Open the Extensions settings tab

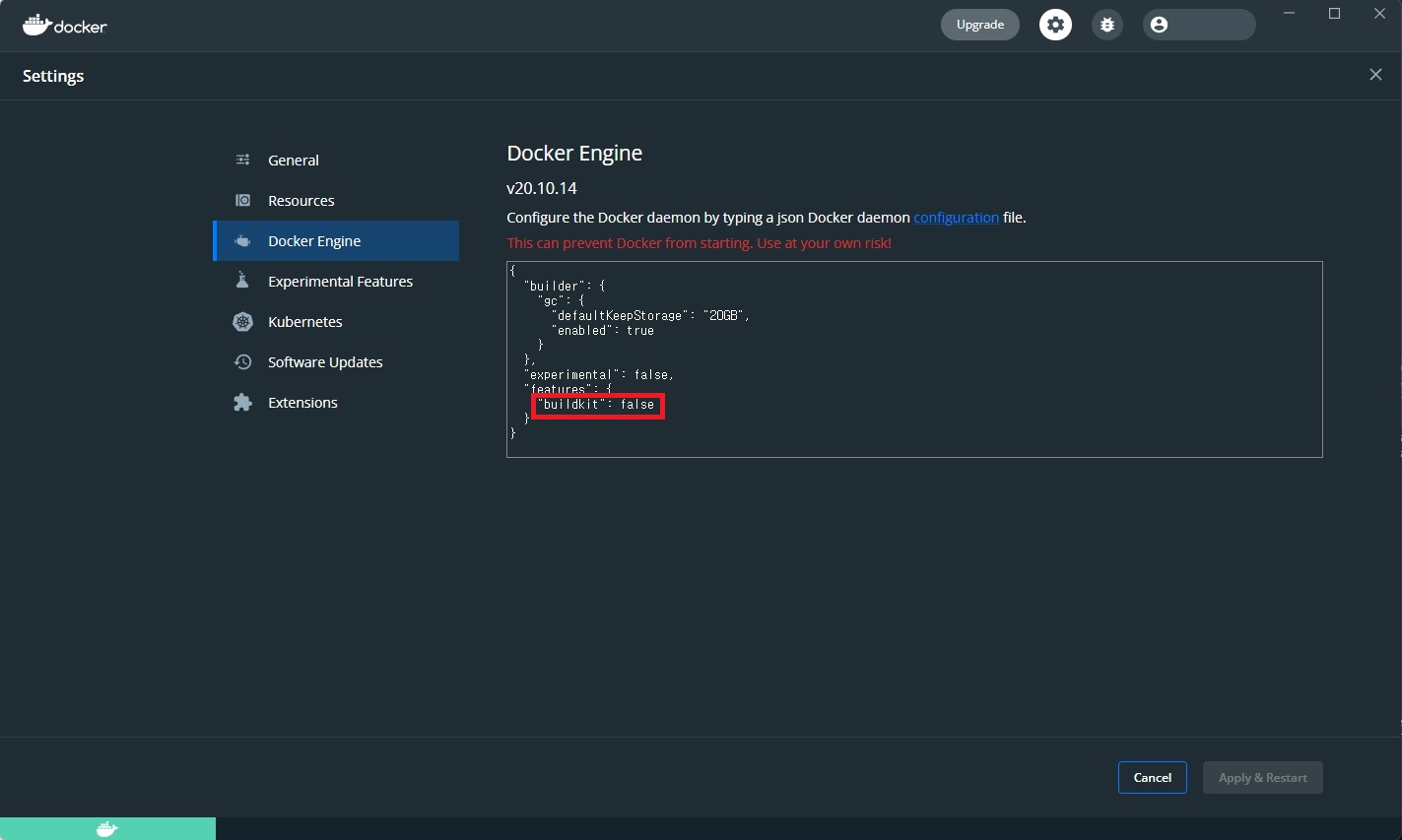336,402
